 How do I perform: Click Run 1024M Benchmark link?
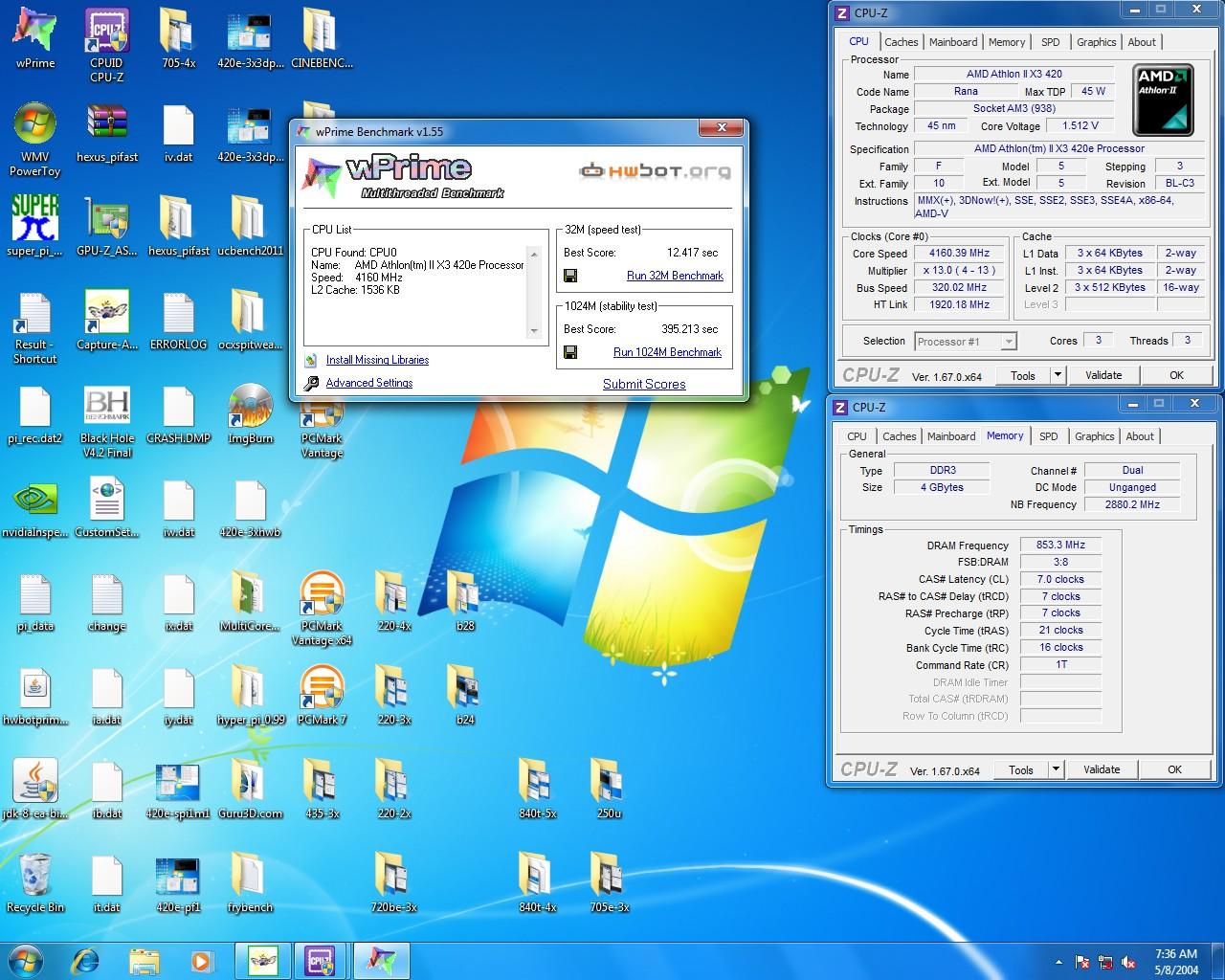click(x=667, y=352)
